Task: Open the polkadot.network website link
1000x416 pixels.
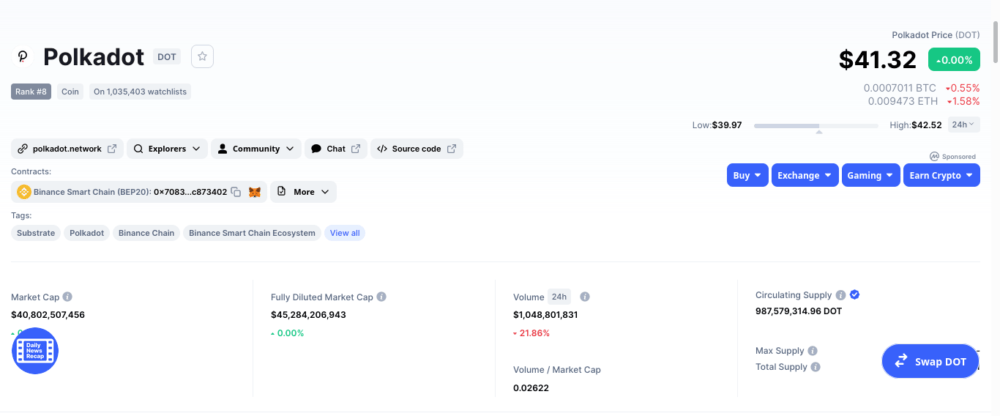Action: (67, 149)
